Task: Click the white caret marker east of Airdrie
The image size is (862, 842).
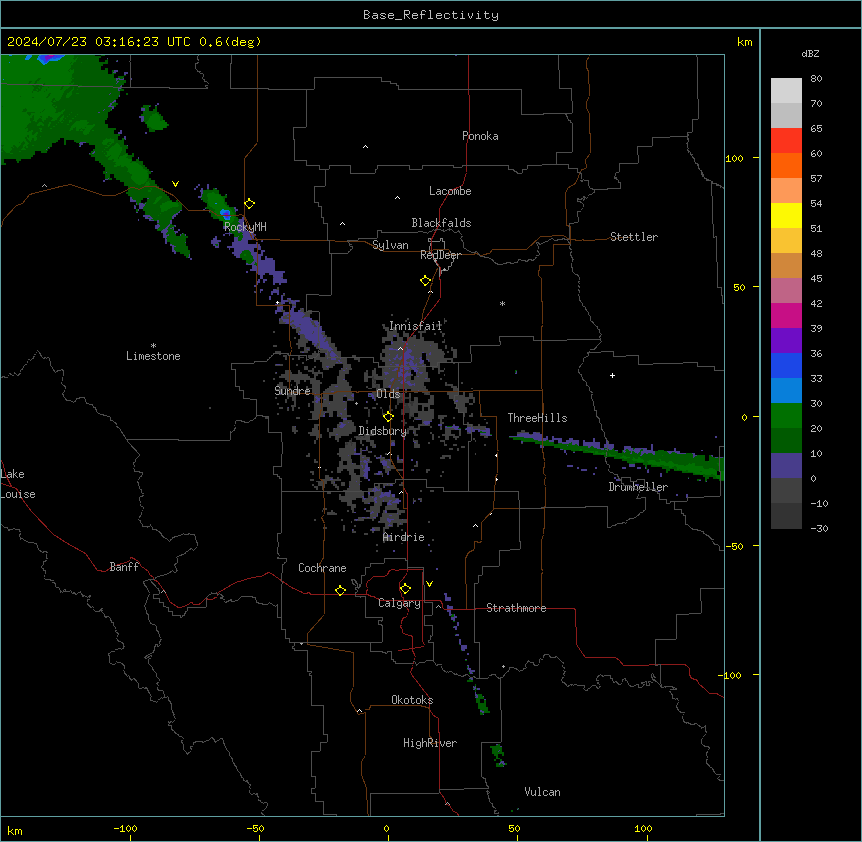Action: [476, 526]
